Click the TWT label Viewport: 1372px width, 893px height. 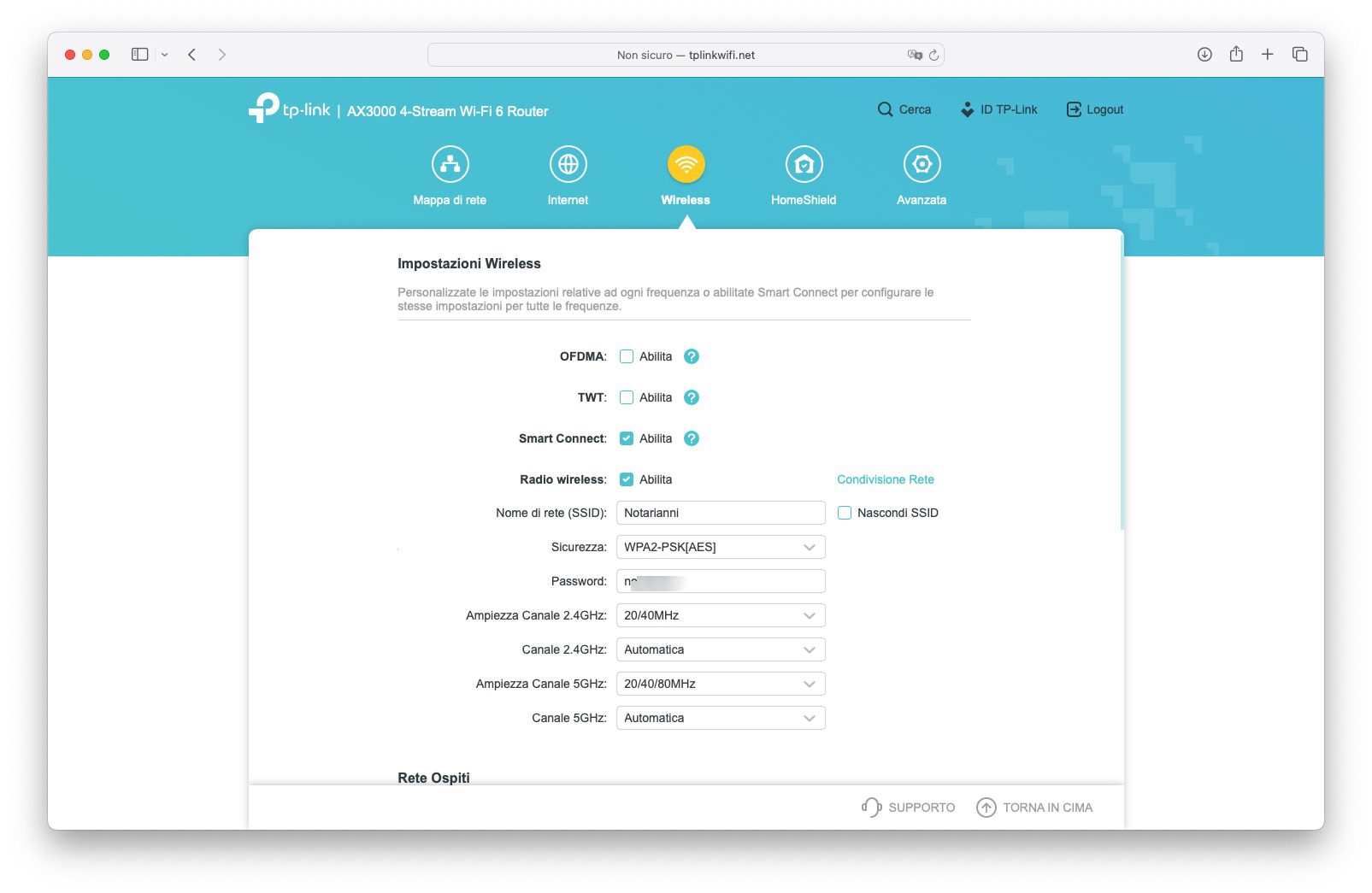pyautogui.click(x=592, y=397)
